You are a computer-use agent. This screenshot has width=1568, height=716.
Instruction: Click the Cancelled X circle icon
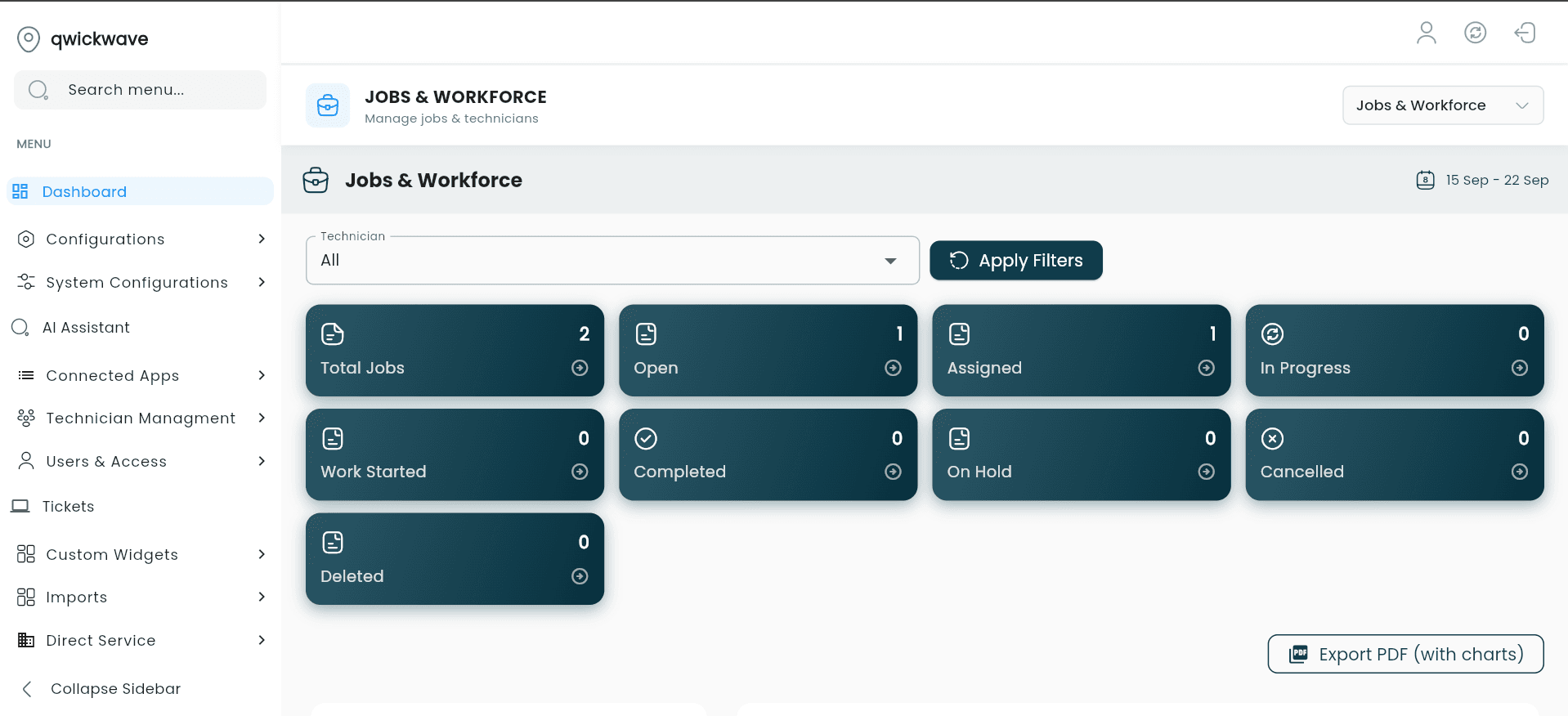pyautogui.click(x=1272, y=439)
